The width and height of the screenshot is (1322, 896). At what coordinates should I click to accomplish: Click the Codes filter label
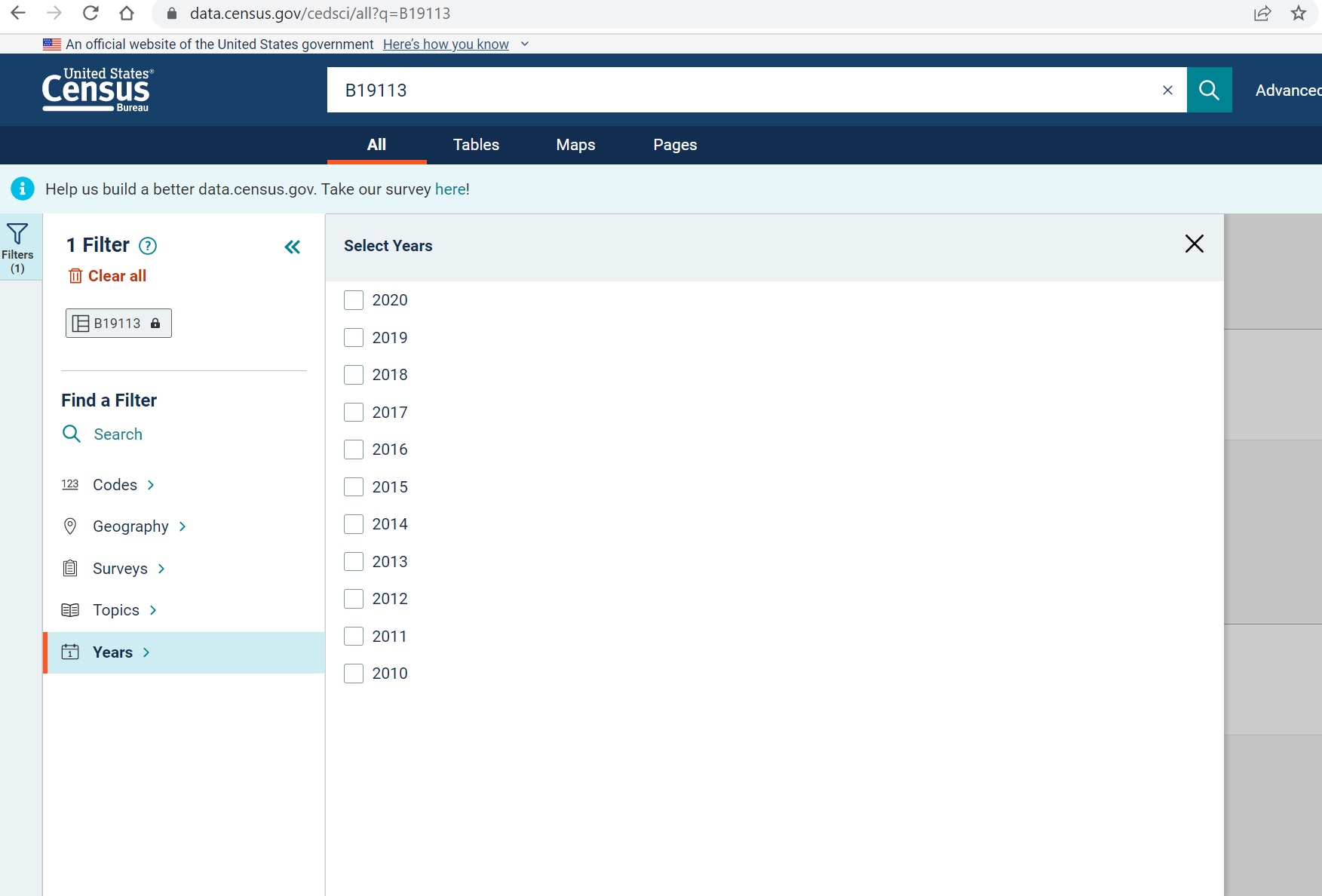click(x=115, y=485)
